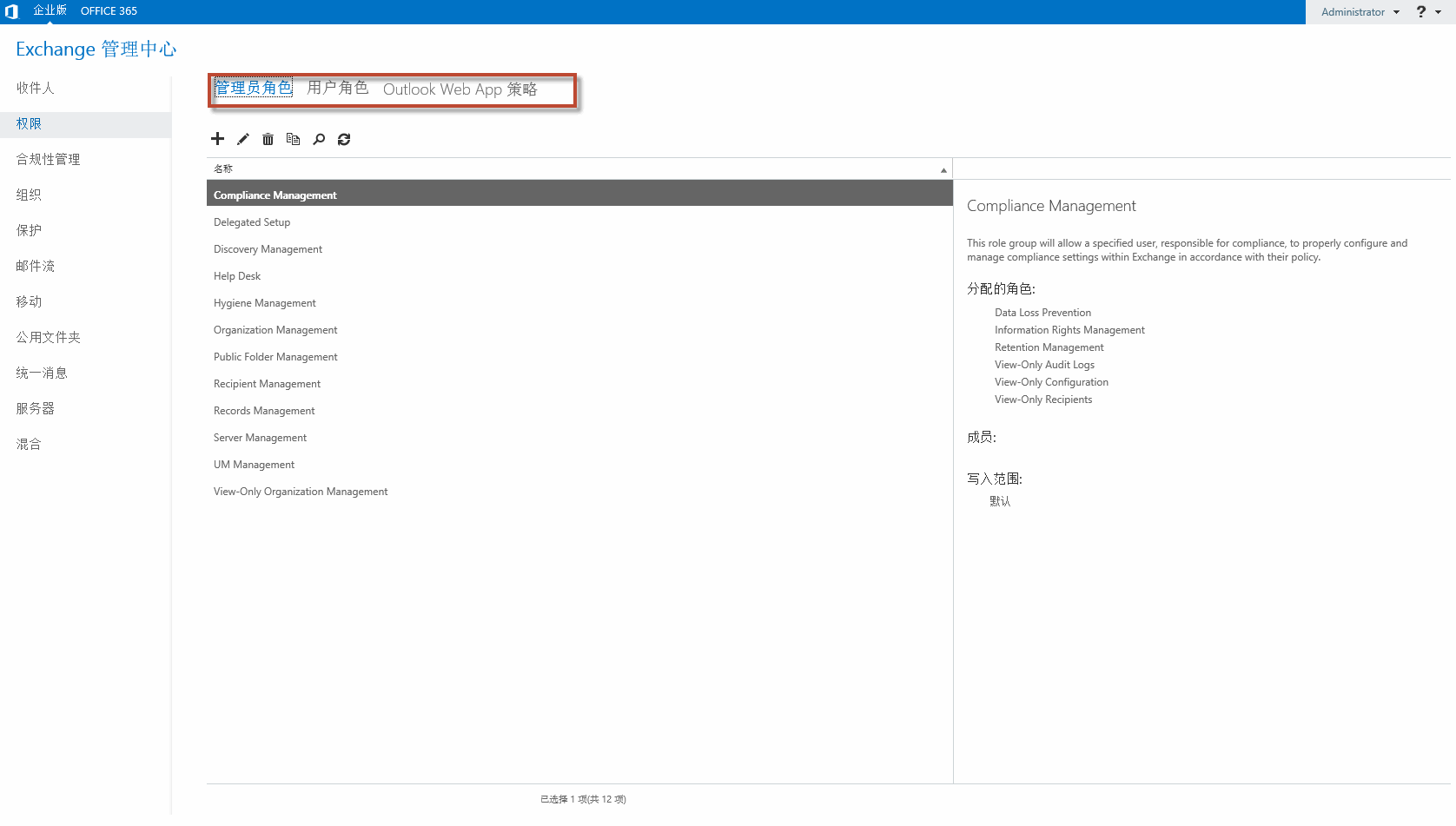1456x826 pixels.
Task: Go to 收件人 in sidebar
Action: pyautogui.click(x=35, y=88)
